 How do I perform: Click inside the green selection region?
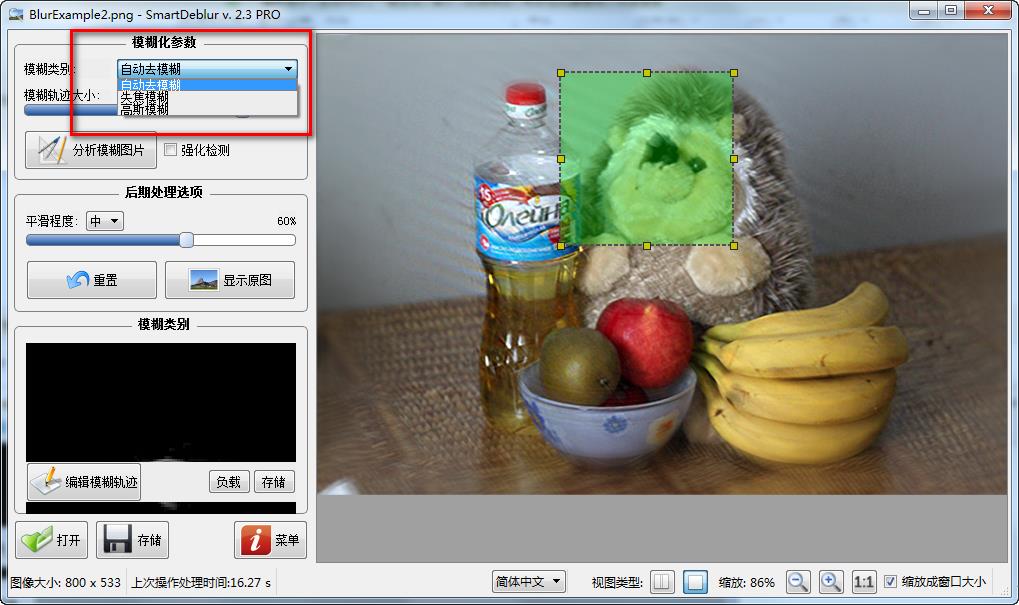pos(647,159)
